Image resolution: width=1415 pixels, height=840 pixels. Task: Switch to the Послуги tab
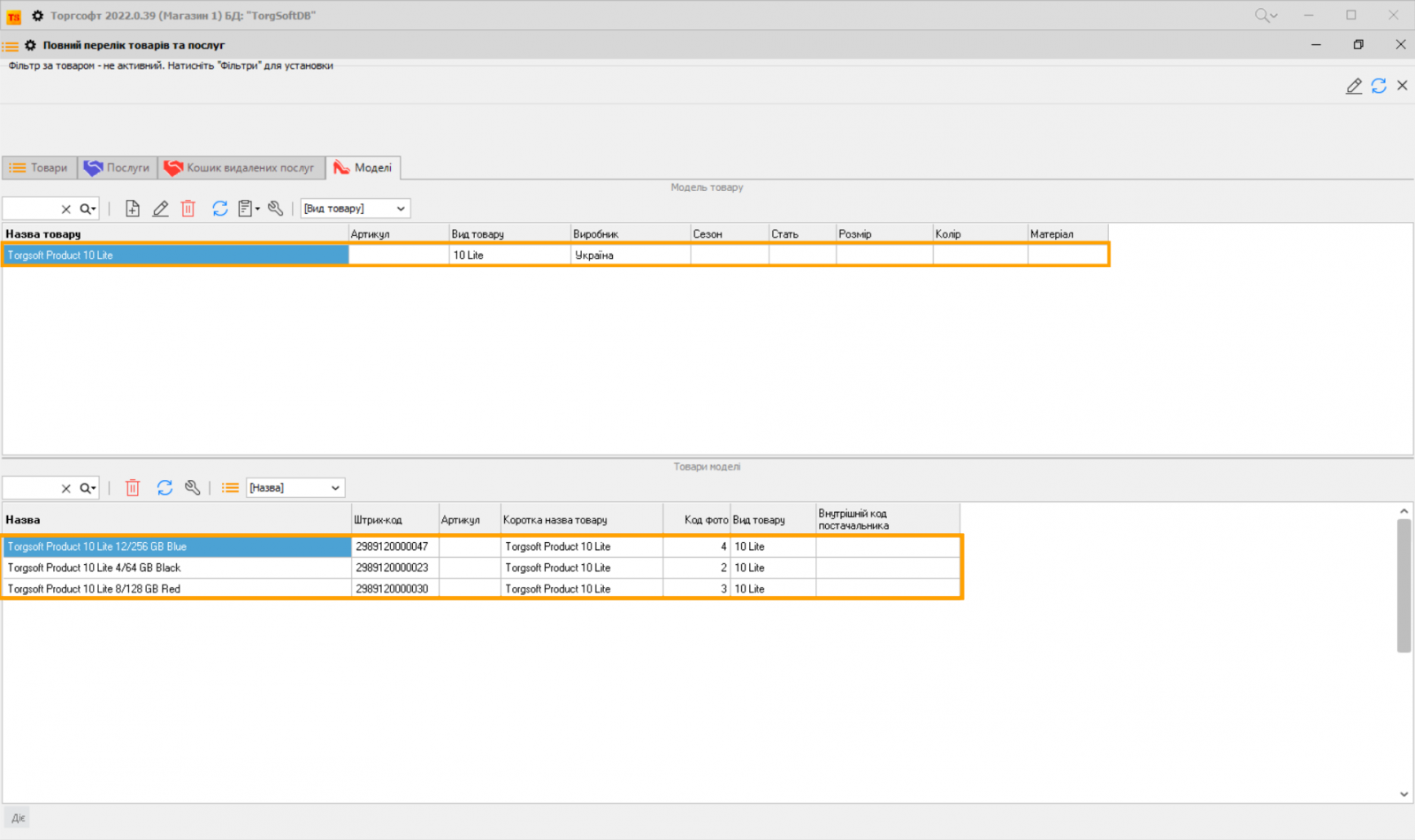[118, 168]
